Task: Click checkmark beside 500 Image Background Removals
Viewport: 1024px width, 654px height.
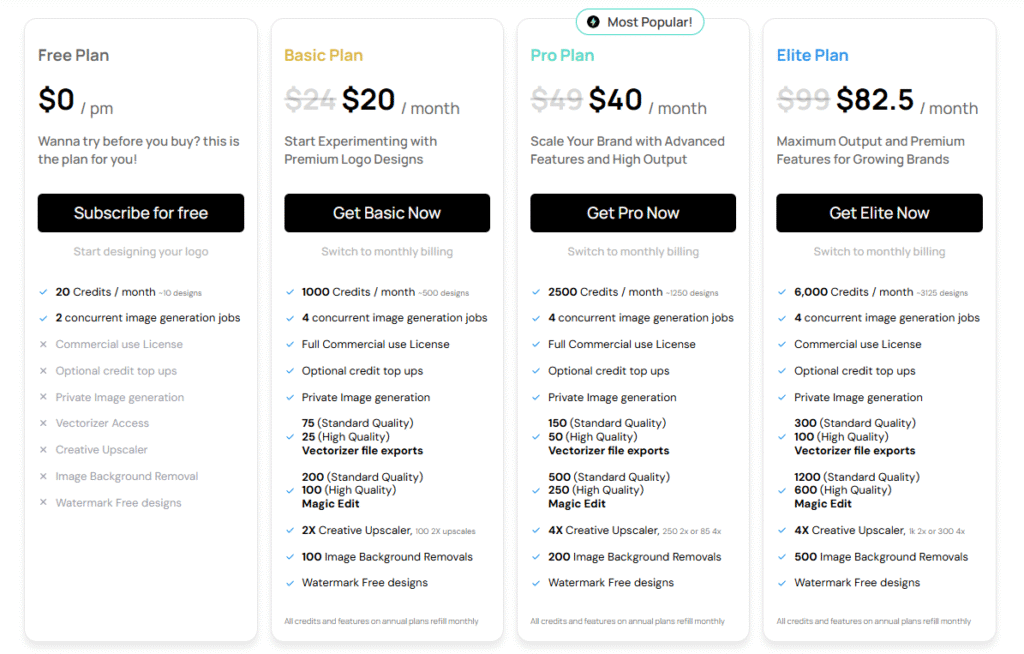Action: click(x=782, y=557)
